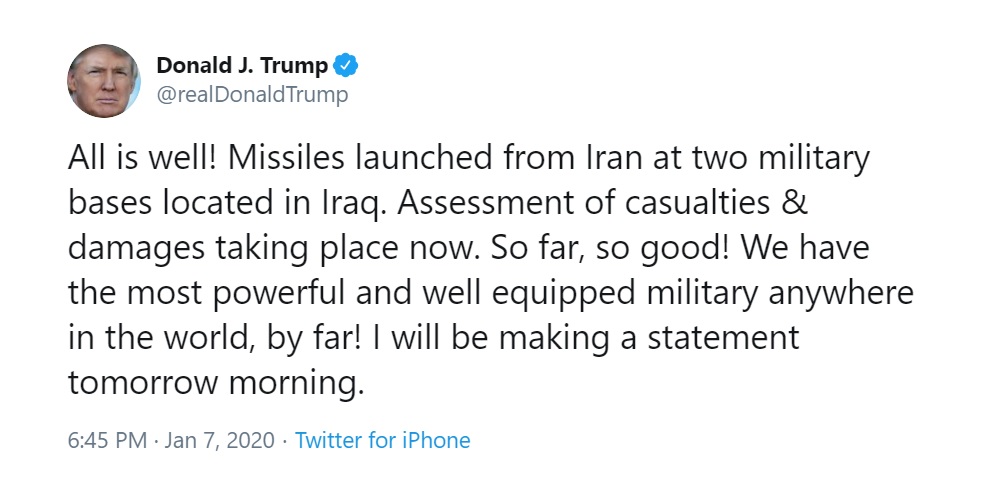1004x504 pixels.
Task: Click the word "anywhere" in the tweet
Action: [x=841, y=295]
